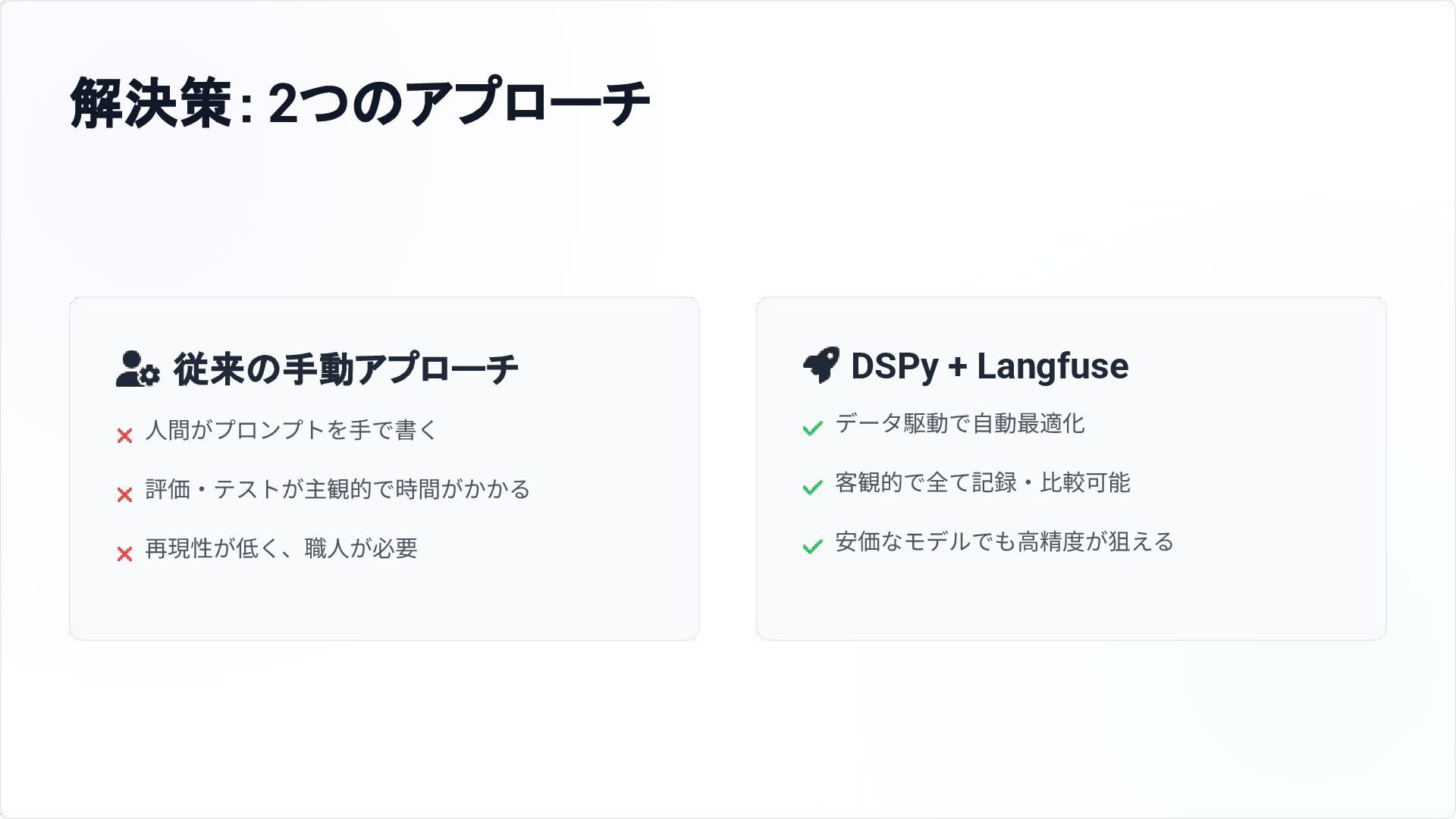The image size is (1456, 819).
Task: Click the text 客観的で全て記録・比較可能
Action: click(x=983, y=482)
